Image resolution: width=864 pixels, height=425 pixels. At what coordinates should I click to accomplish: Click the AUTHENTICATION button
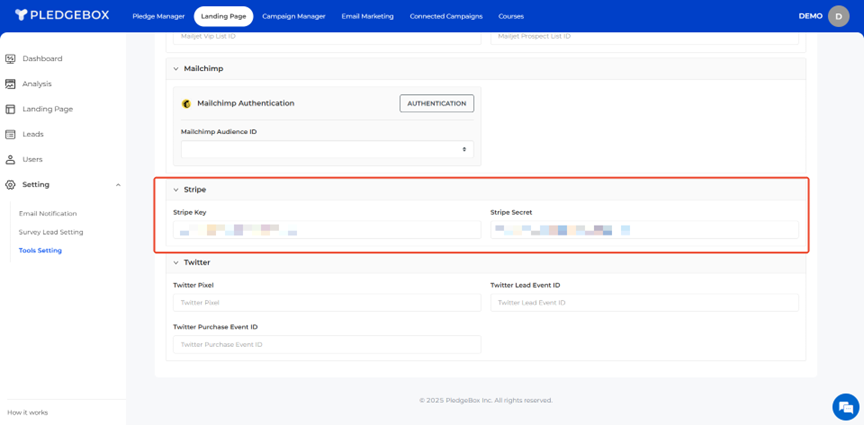click(x=436, y=104)
